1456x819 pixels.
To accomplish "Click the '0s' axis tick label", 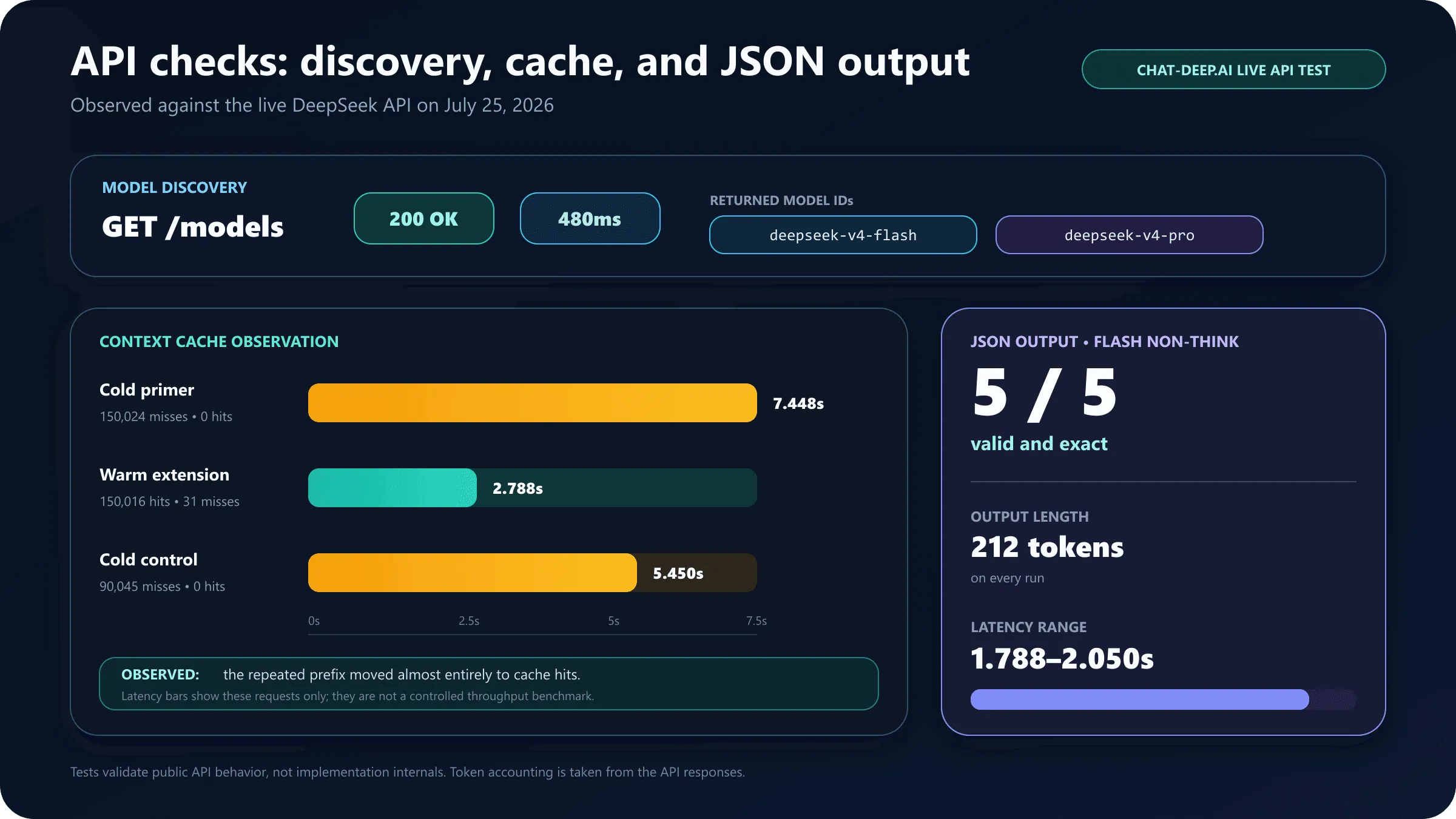I will (x=314, y=621).
